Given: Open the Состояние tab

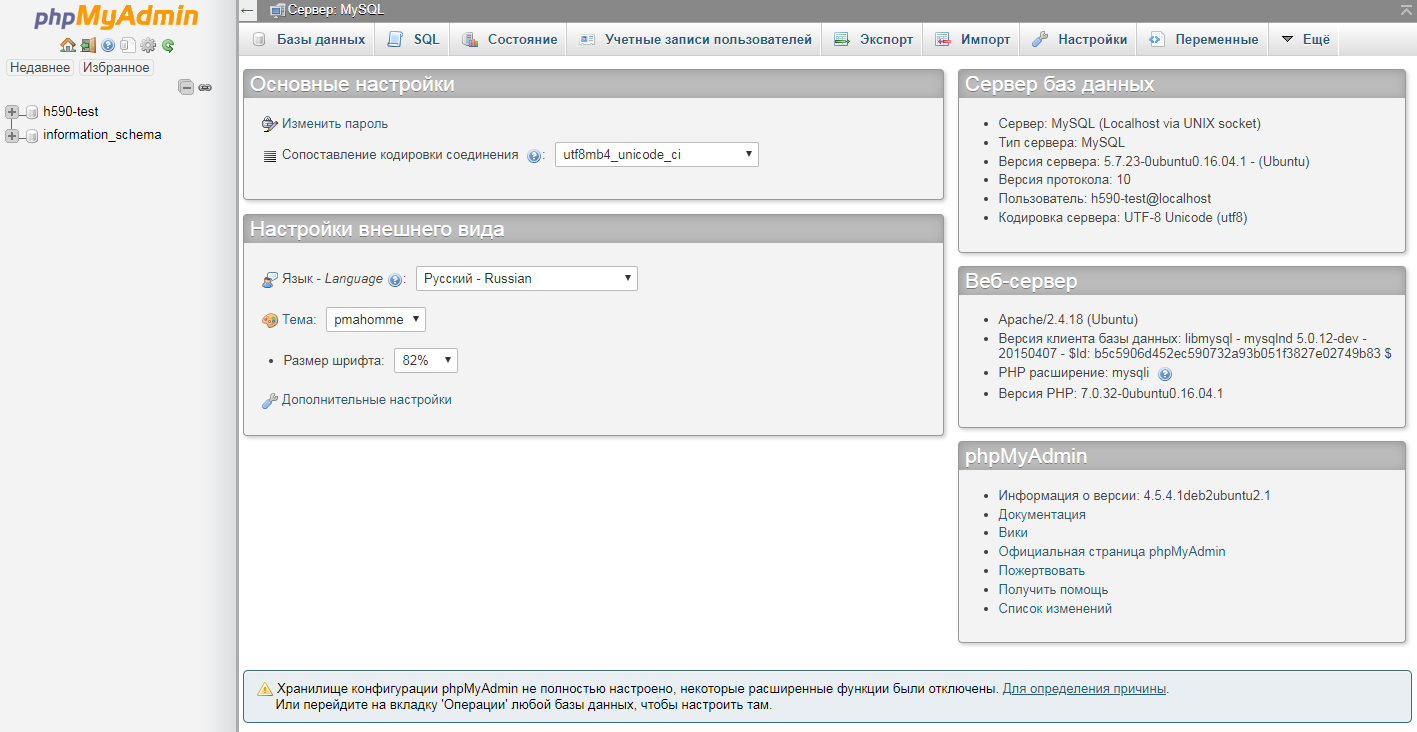Looking at the screenshot, I should [x=509, y=40].
